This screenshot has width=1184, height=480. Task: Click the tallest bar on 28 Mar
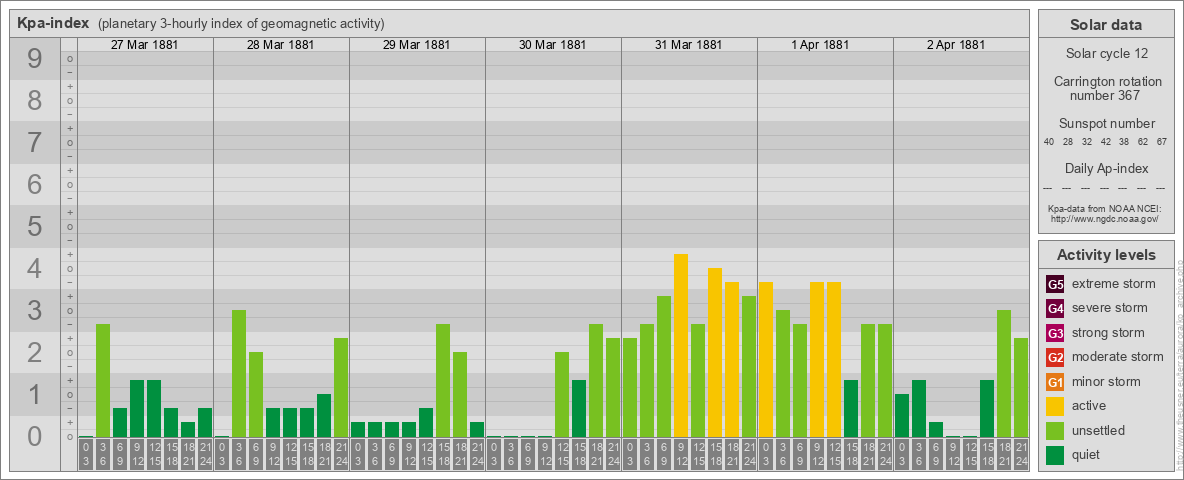pos(239,373)
